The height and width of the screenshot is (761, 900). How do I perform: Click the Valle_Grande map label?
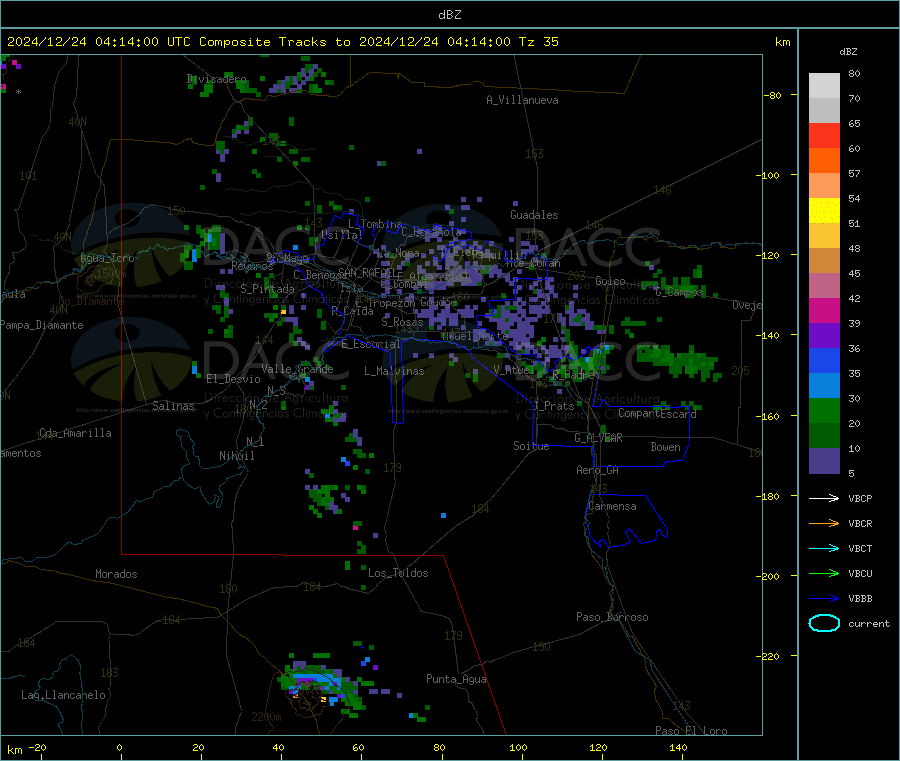[297, 369]
